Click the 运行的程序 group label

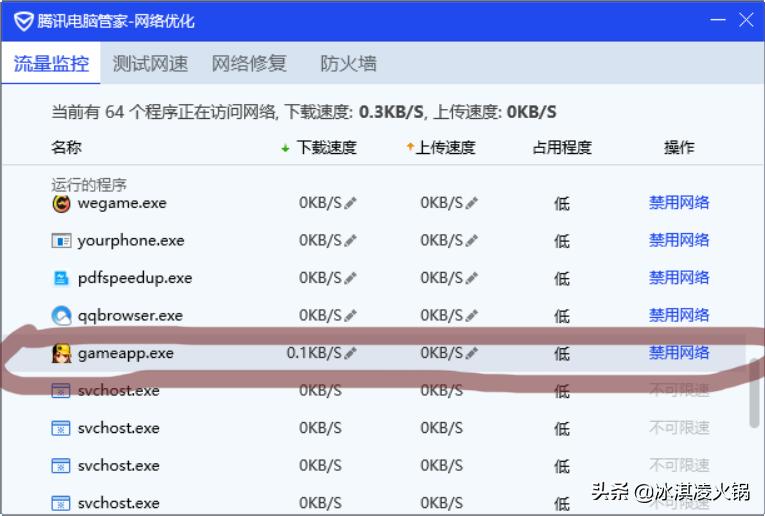point(89,185)
